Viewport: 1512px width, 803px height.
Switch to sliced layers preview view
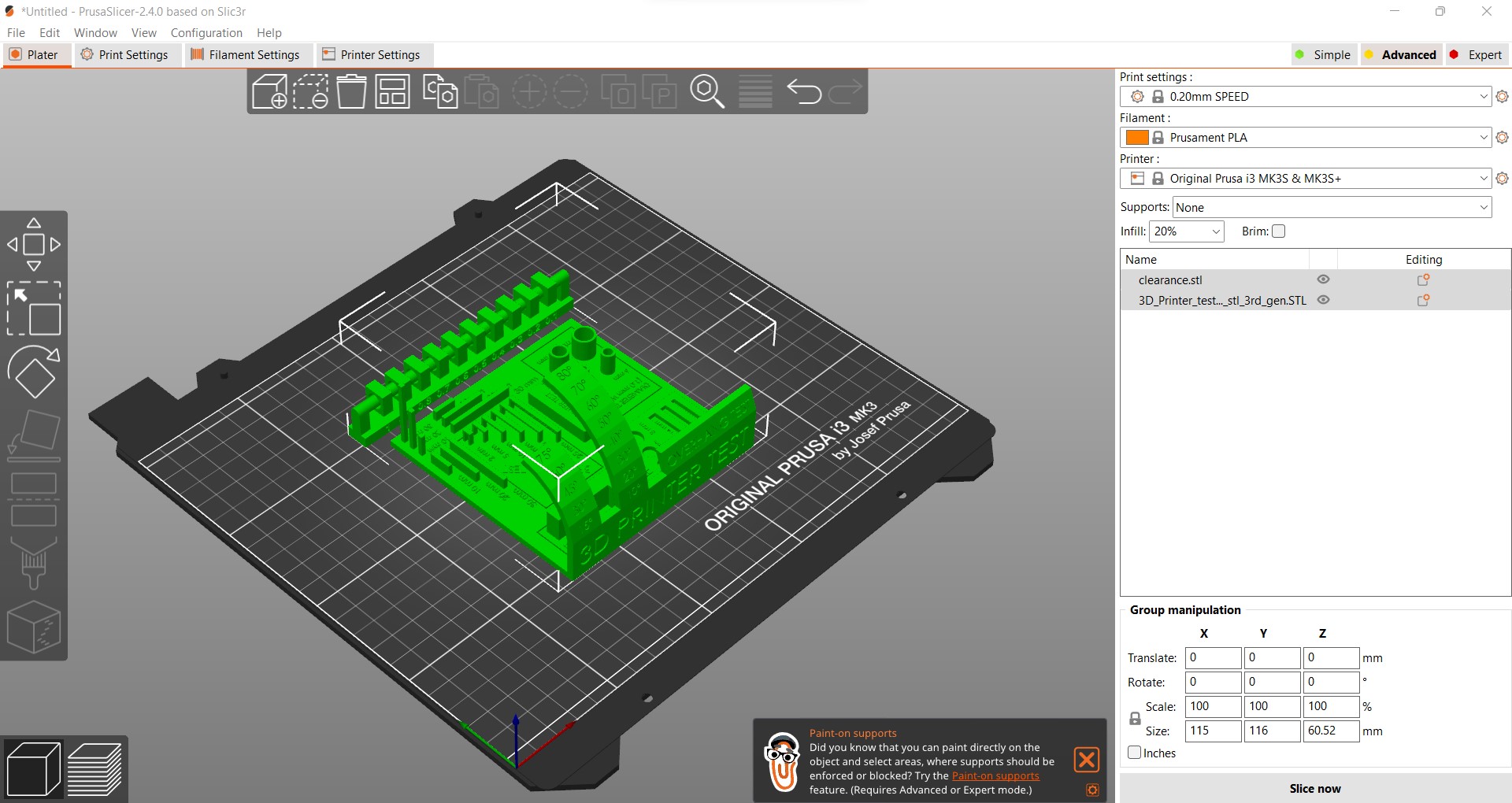[94, 769]
